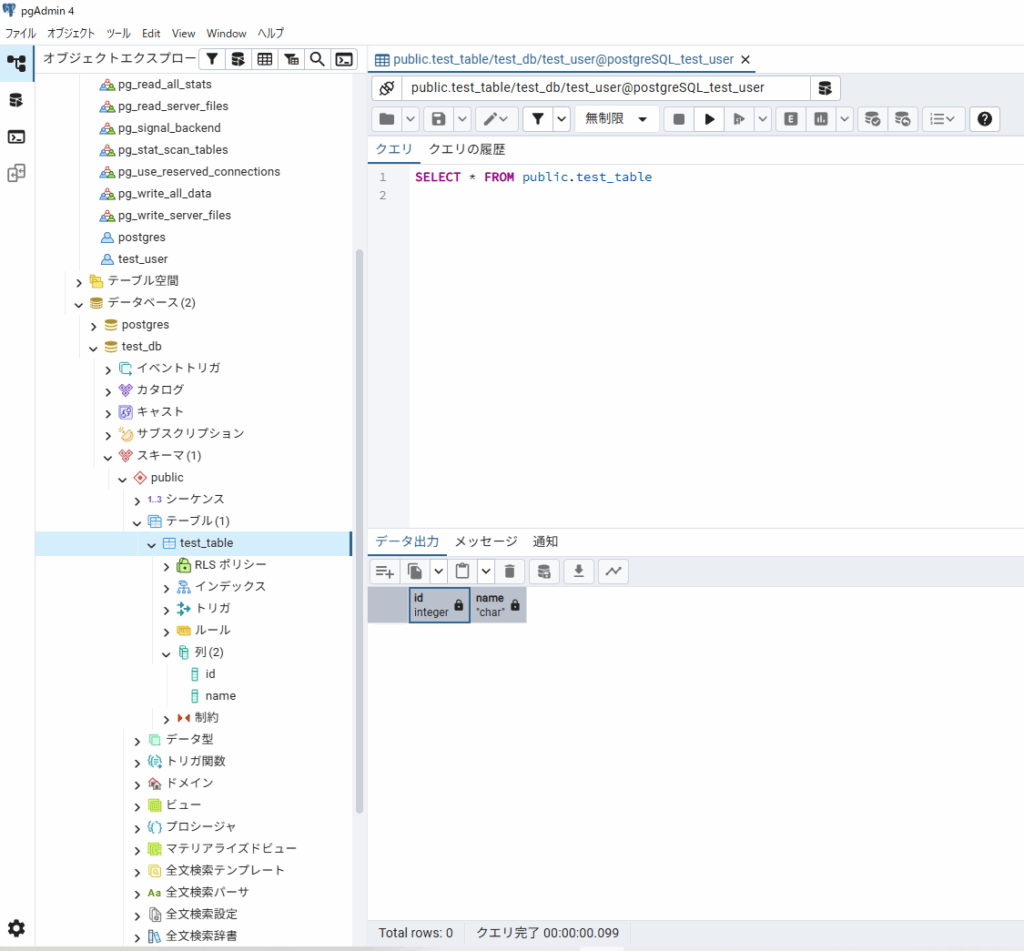Open the schema diff sidebar icon

(16, 173)
